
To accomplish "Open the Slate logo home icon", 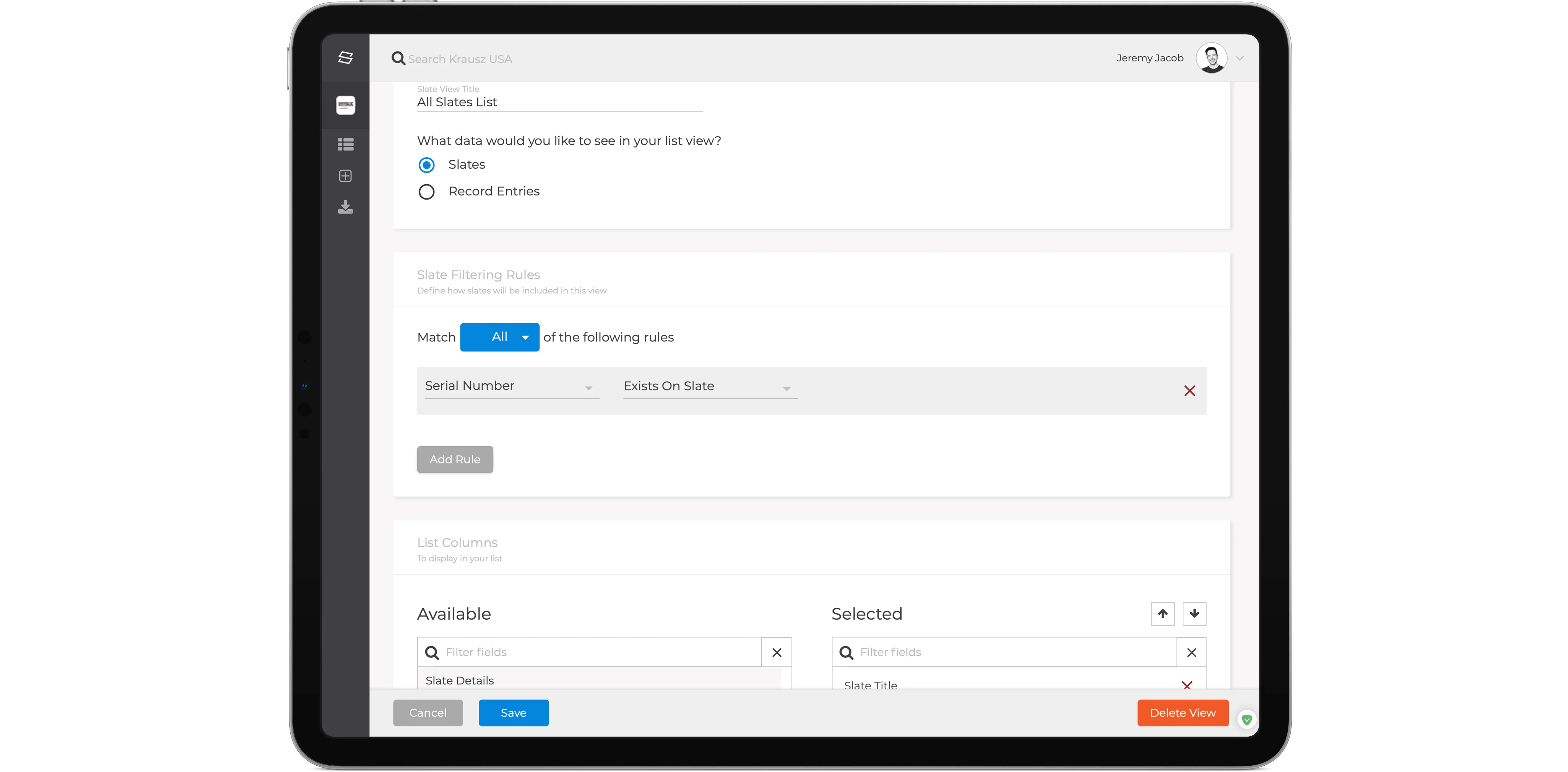I will [345, 57].
